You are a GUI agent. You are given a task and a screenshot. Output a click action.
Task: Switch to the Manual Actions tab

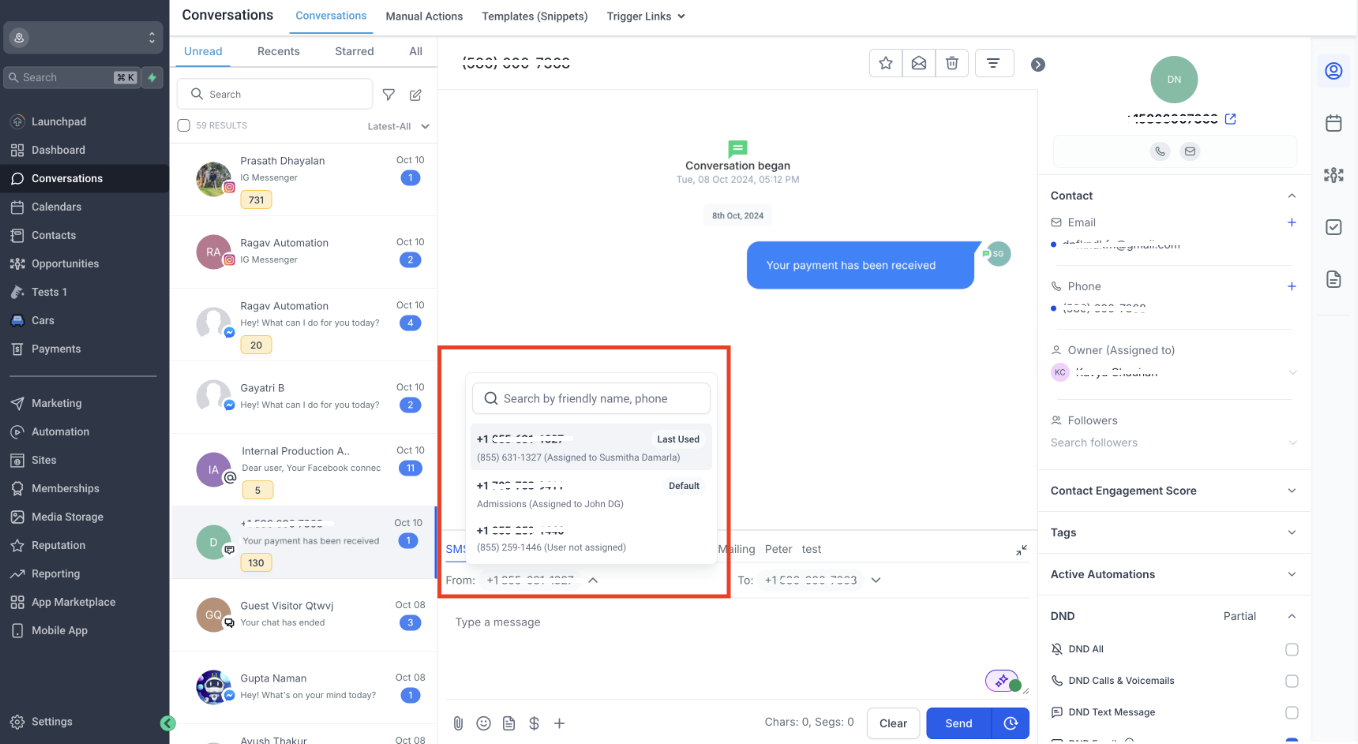[x=424, y=16]
